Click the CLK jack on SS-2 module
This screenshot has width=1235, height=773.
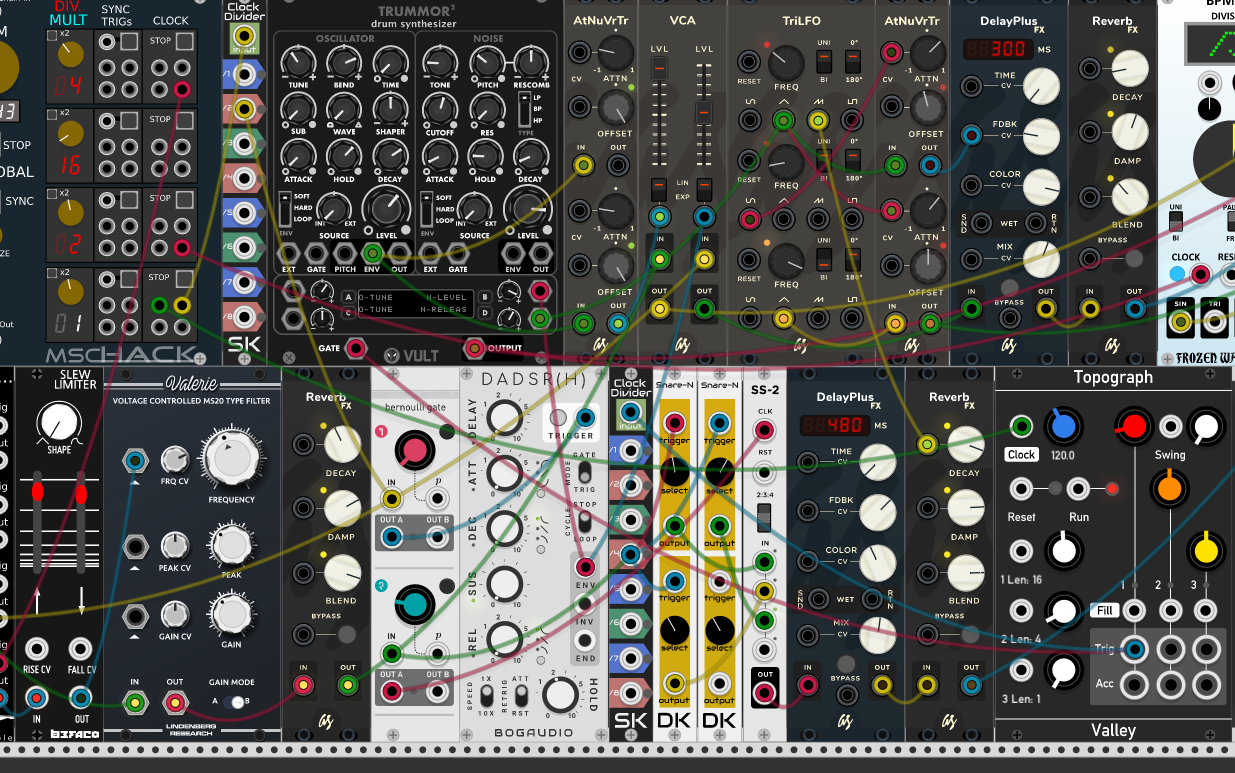coord(764,431)
